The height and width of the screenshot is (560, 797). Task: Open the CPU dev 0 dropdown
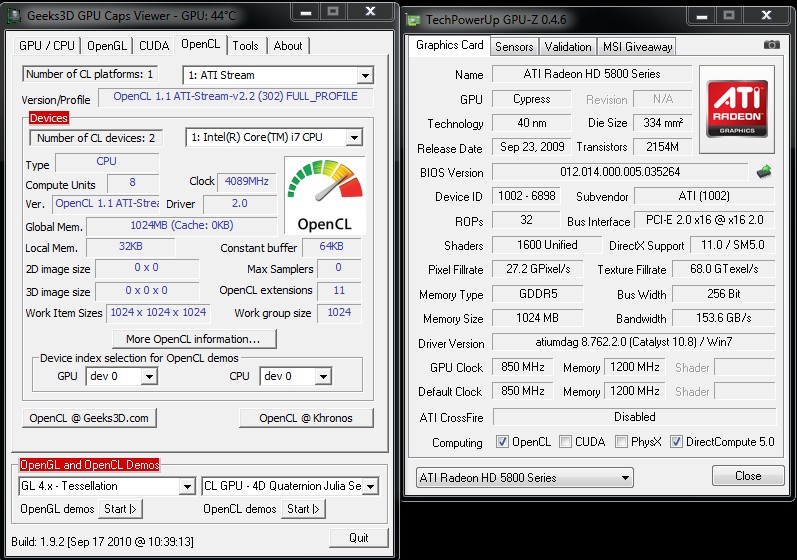[x=323, y=376]
